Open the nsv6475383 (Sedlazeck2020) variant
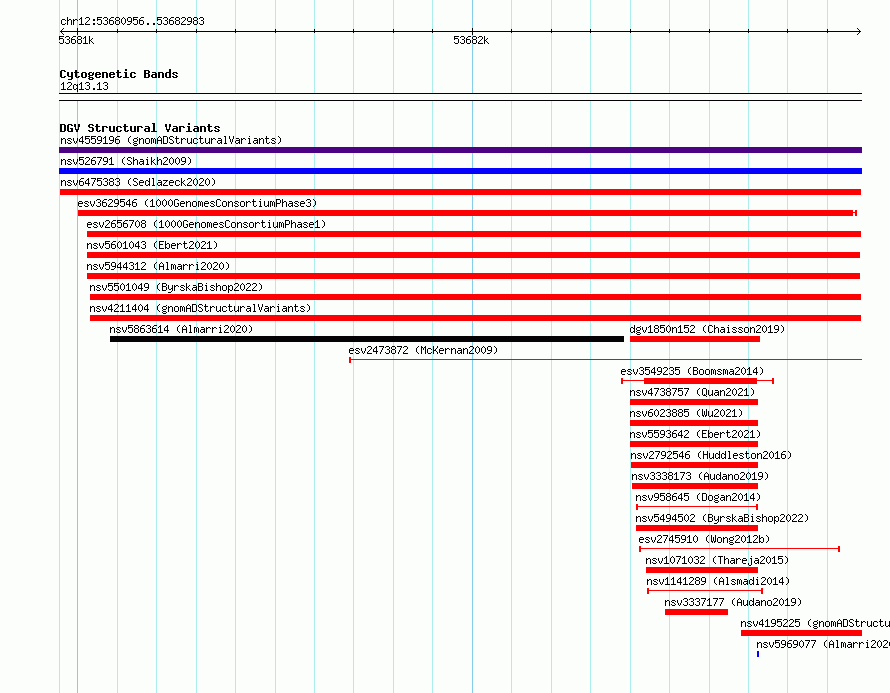890x693 pixels. (x=138, y=182)
